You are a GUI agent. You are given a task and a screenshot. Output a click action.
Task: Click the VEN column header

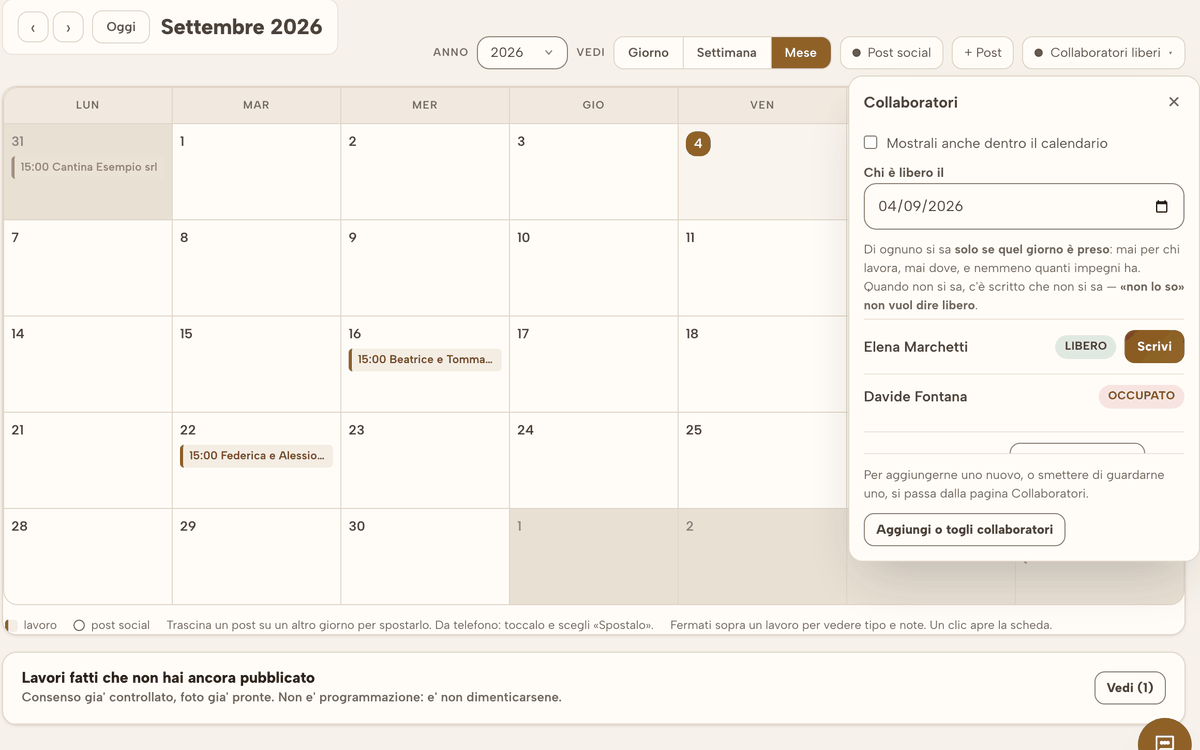762,105
